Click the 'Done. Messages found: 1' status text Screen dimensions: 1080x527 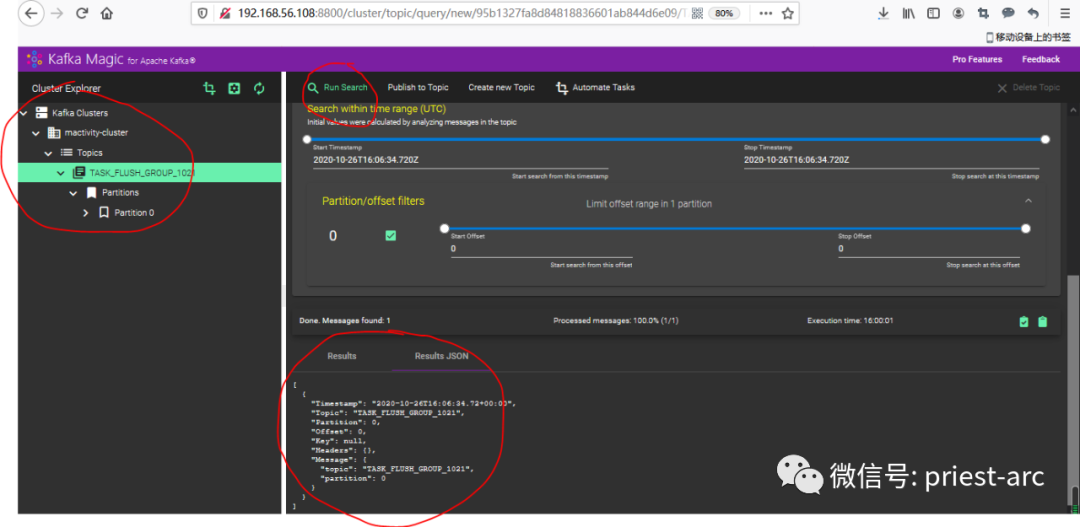coord(345,321)
